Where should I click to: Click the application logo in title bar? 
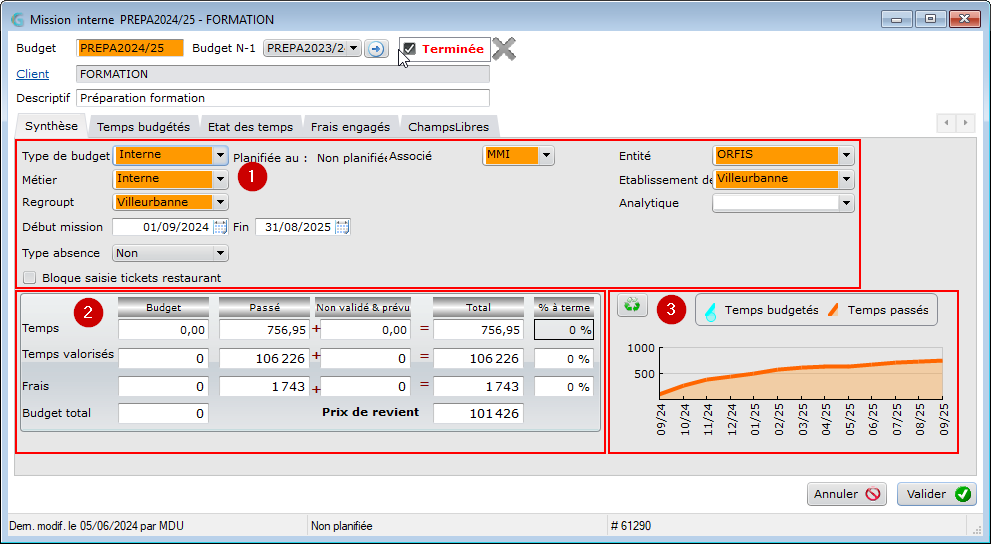pyautogui.click(x=18, y=20)
